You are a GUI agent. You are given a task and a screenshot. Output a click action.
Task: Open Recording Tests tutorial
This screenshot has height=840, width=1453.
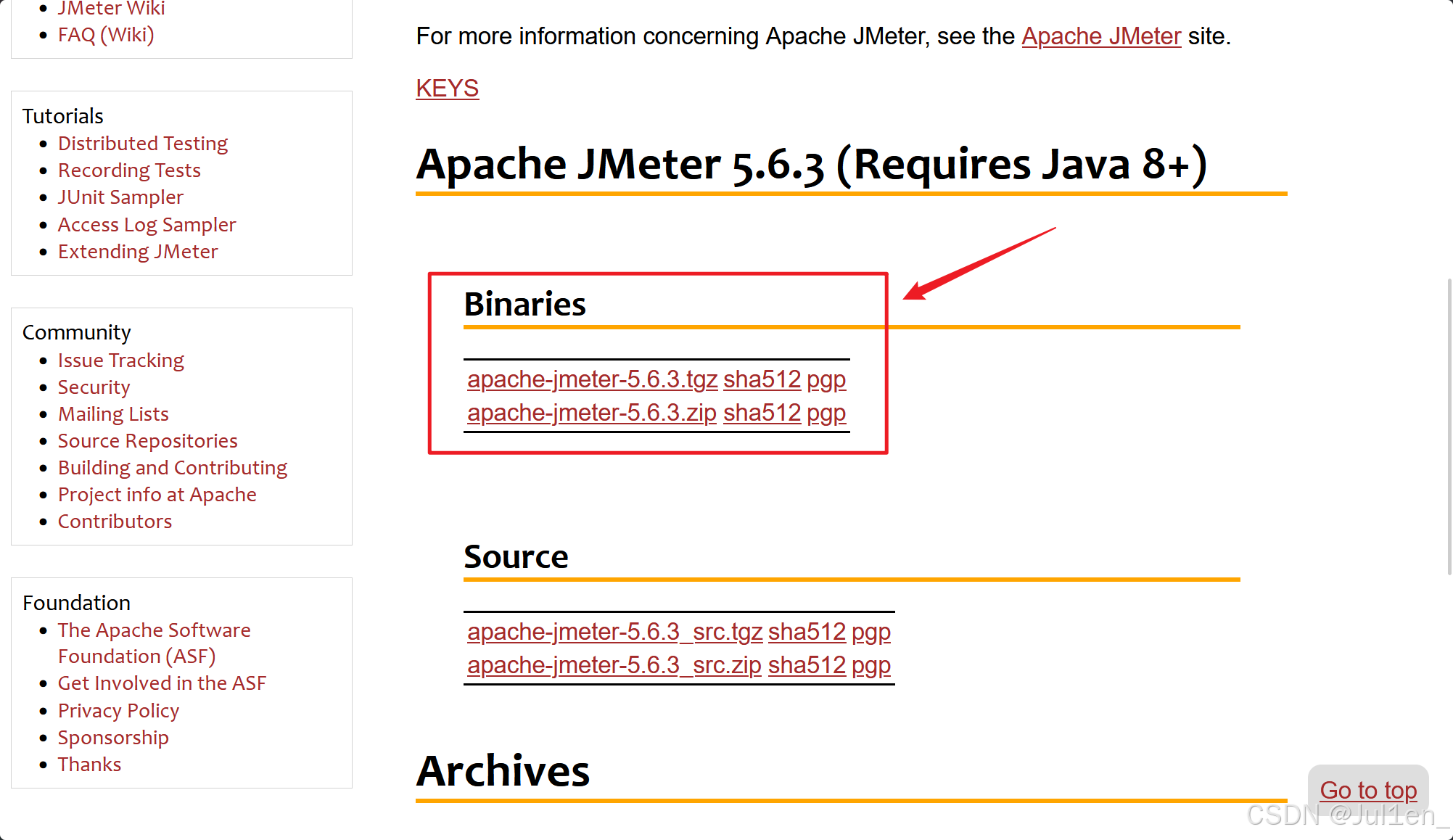(129, 170)
